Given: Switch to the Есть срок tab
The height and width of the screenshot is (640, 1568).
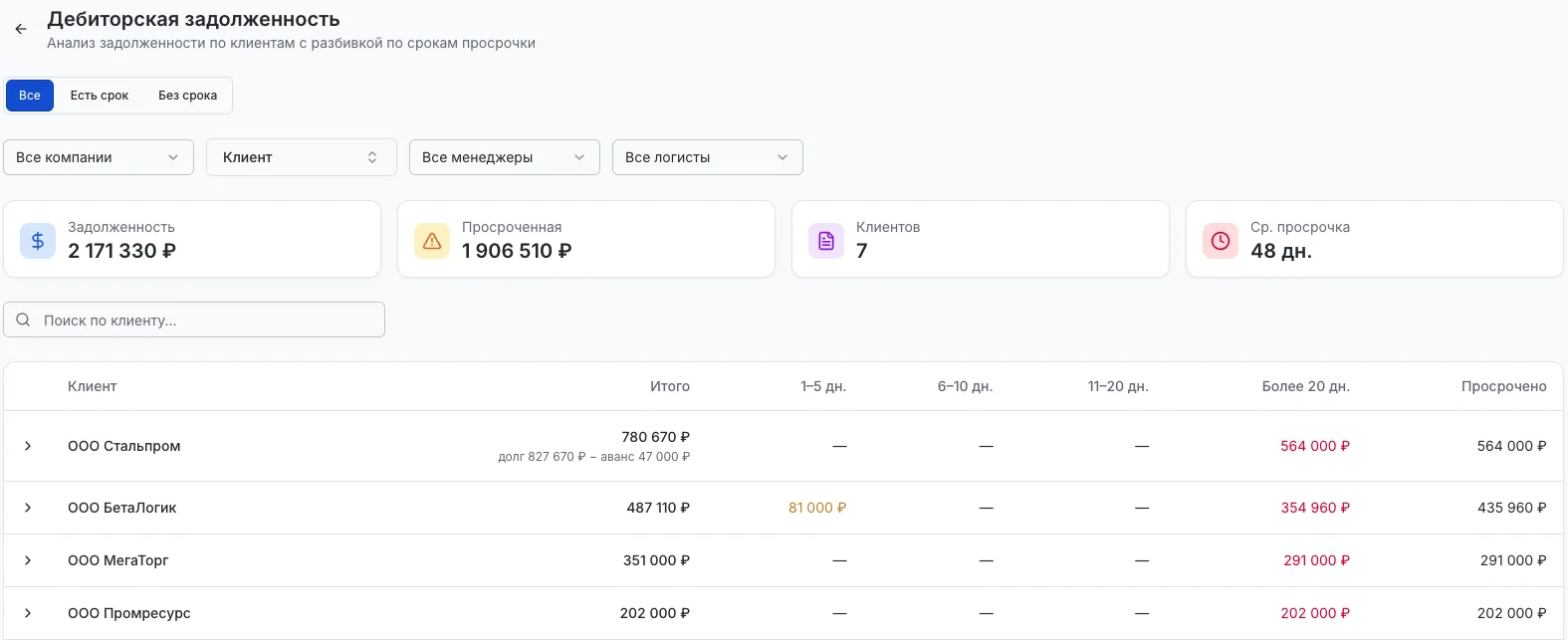Looking at the screenshot, I should pyautogui.click(x=100, y=96).
